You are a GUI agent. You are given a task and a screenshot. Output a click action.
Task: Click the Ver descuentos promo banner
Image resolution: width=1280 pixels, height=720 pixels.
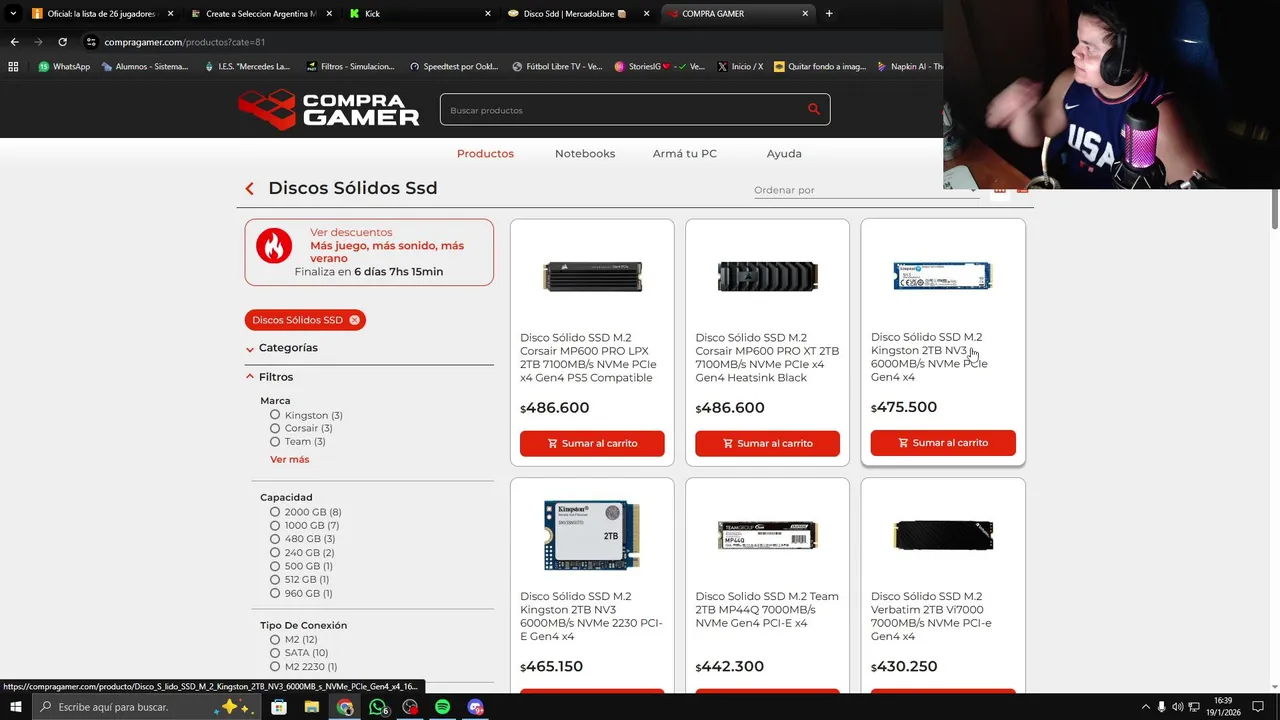[369, 252]
